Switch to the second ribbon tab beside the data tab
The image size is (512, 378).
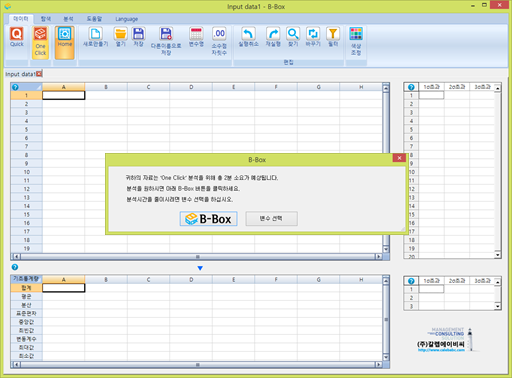46,19
